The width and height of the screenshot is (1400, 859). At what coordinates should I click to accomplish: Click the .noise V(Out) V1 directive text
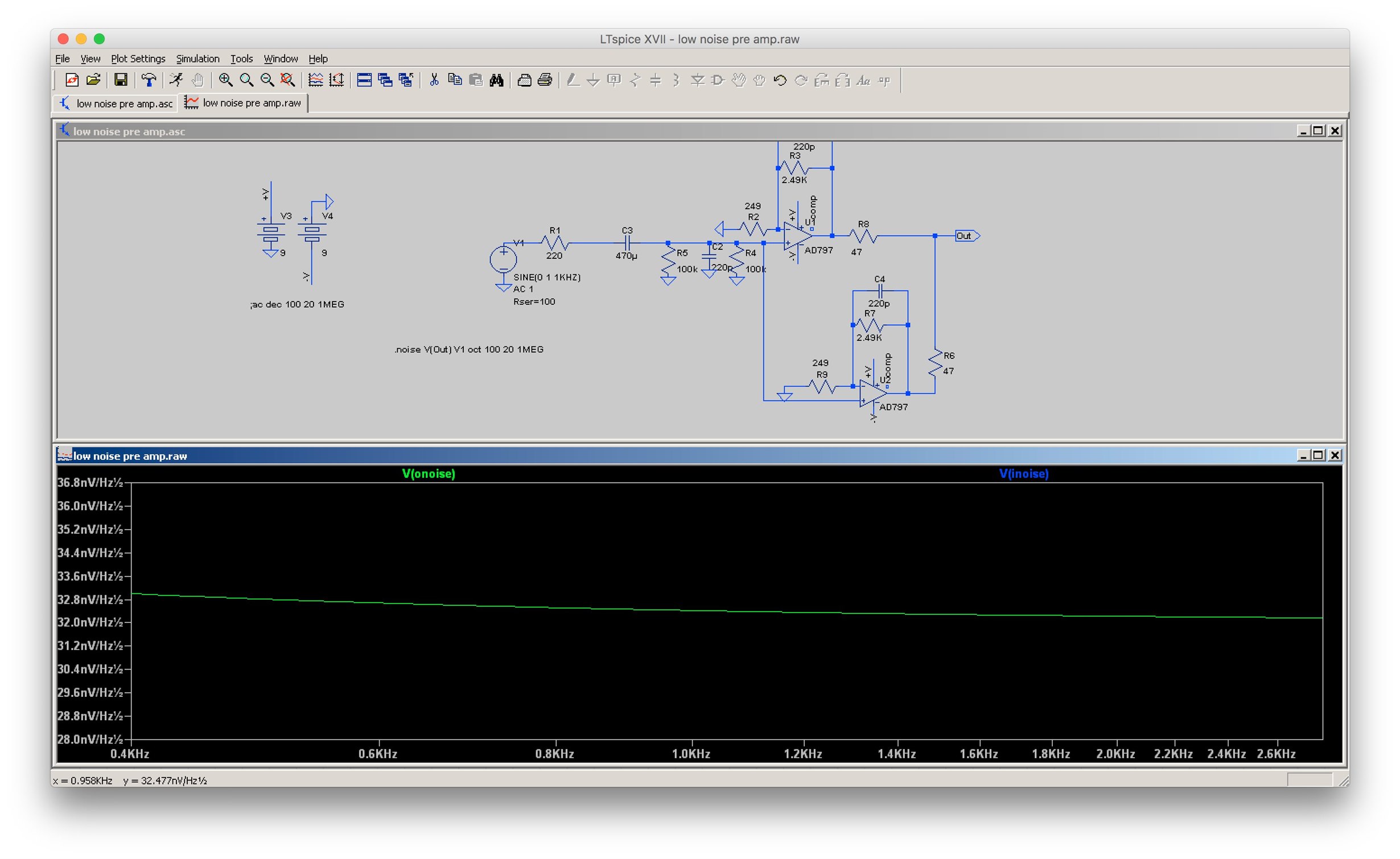469,349
